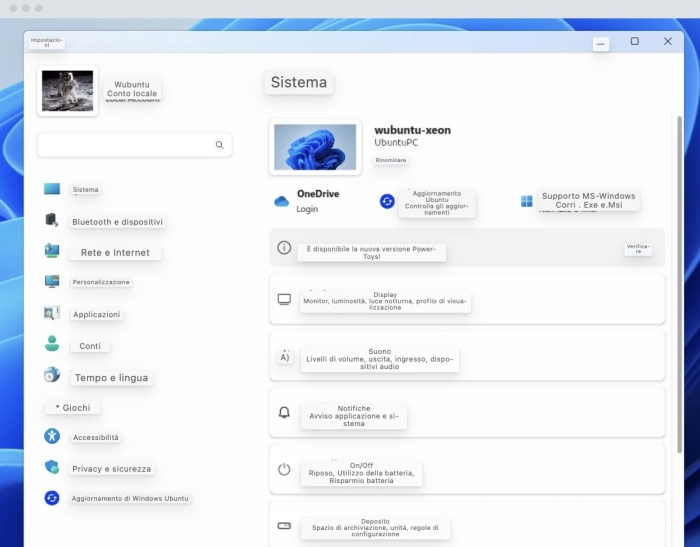Screen dimensions: 700x547
Task: Click the Personalizzazione icon
Action: (x=52, y=281)
